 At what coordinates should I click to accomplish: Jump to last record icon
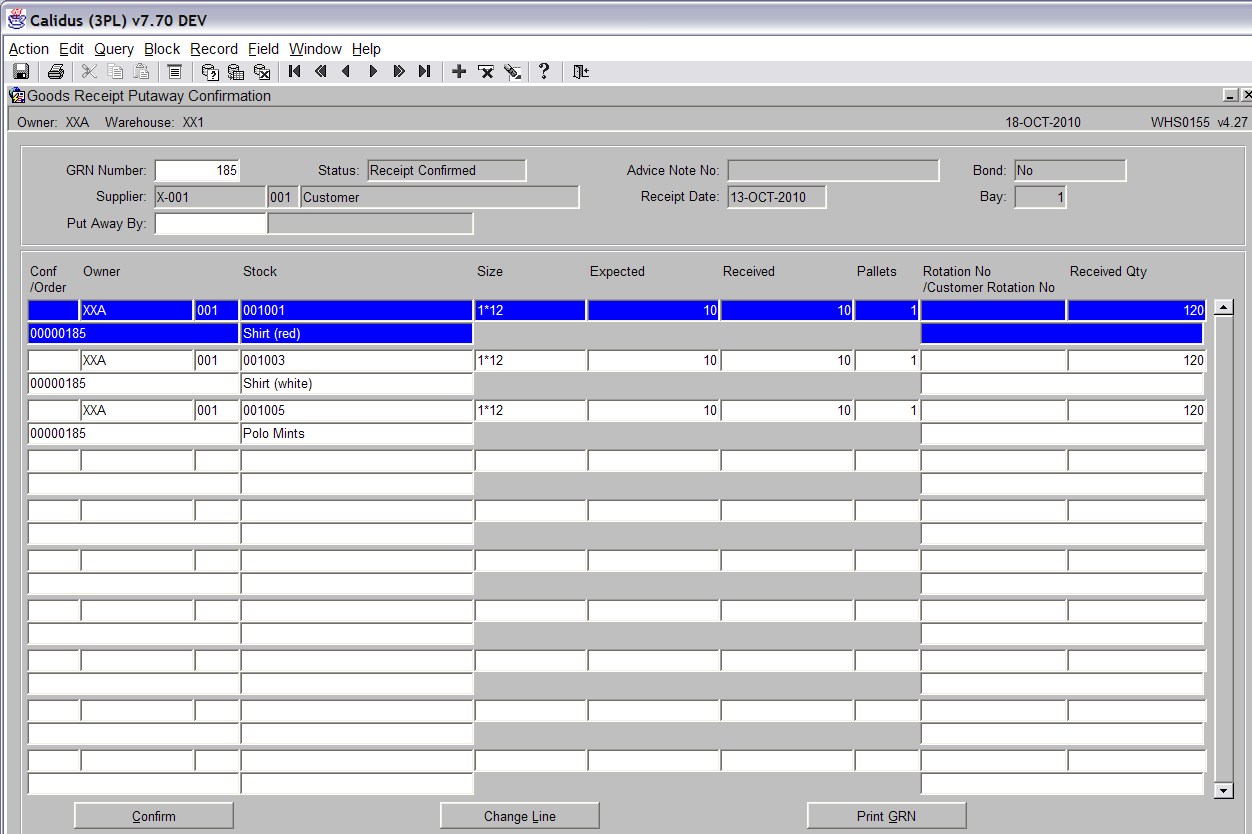click(425, 71)
